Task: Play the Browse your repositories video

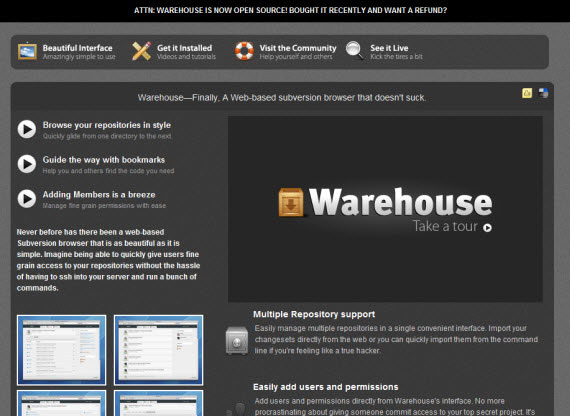Action: (27, 129)
